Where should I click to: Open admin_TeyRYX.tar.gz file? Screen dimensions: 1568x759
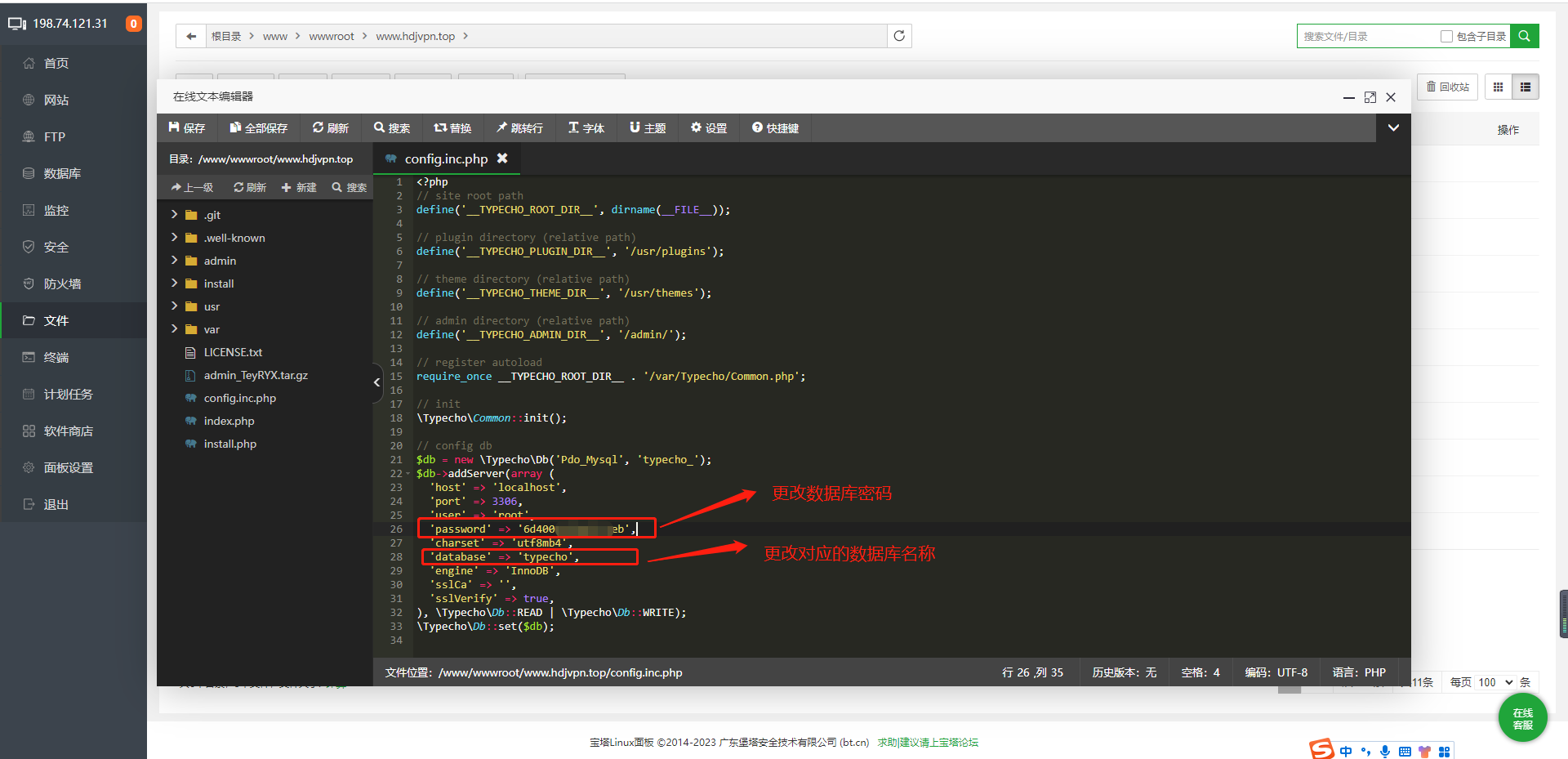click(256, 375)
